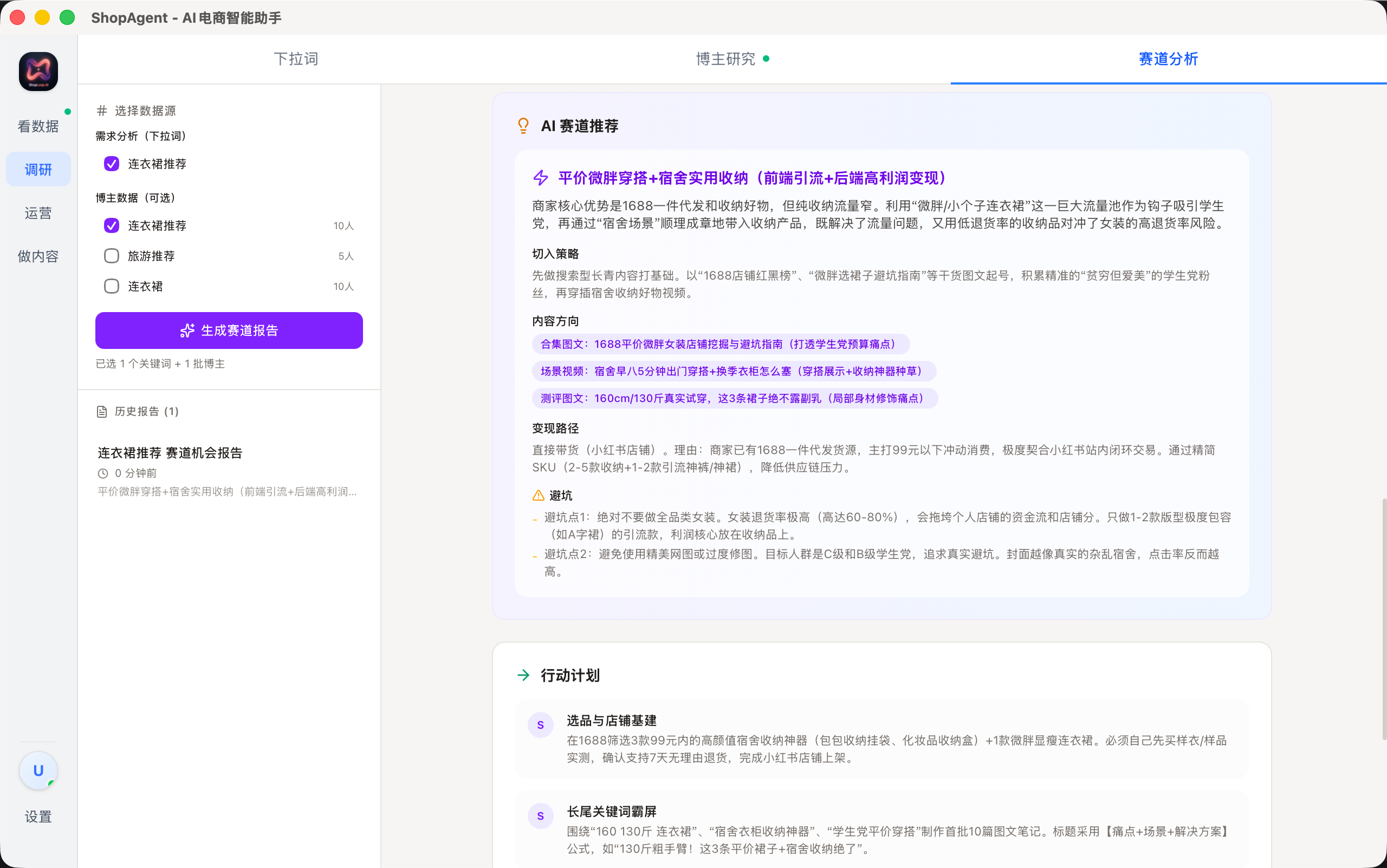Switch to the 运营 sidebar section
This screenshot has width=1387, height=868.
pos(38,212)
